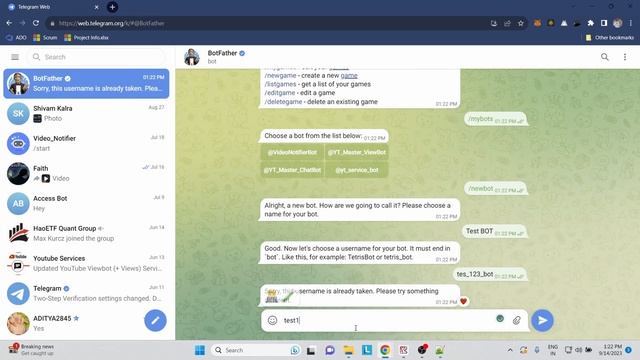This screenshot has height=360, width=640.
Task: Click the browser address bar URL
Action: [x=111, y=23]
